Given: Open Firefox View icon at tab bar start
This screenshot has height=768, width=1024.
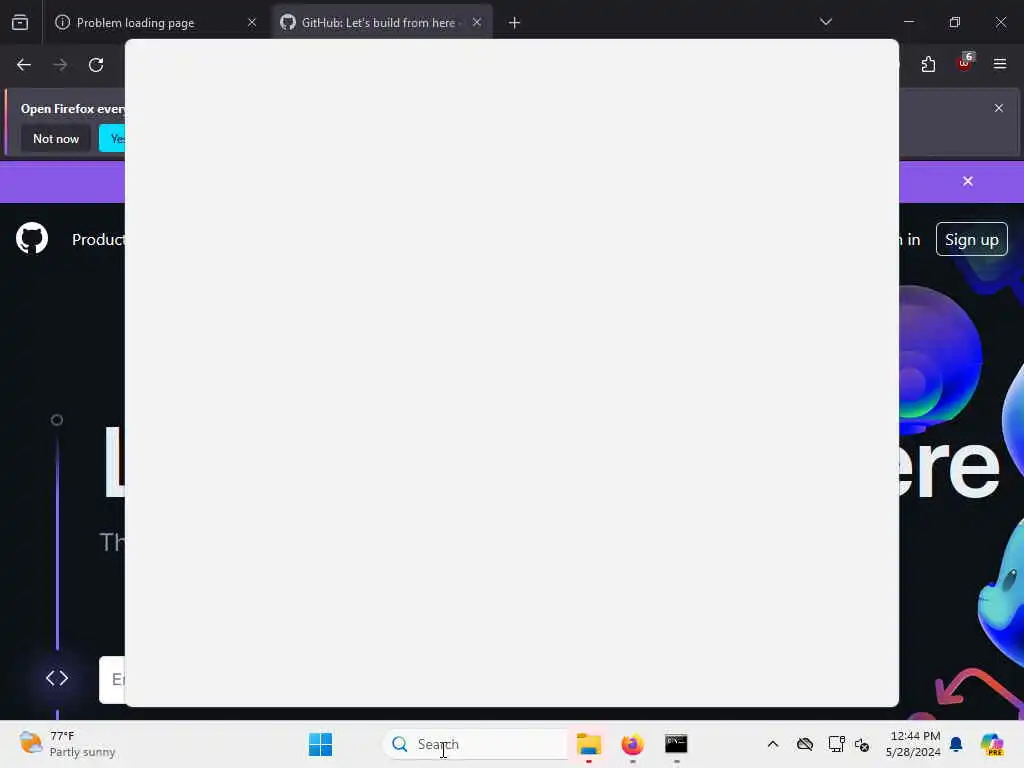Looking at the screenshot, I should click(20, 23).
